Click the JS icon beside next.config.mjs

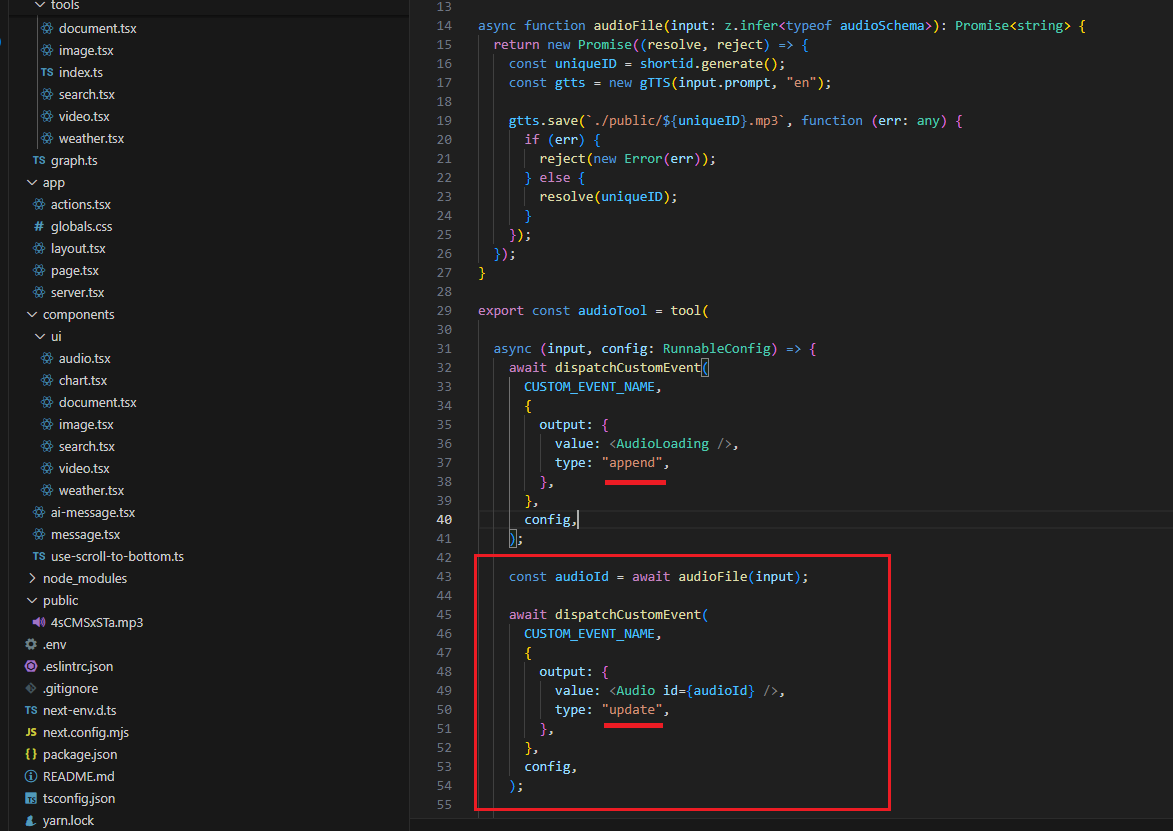pyautogui.click(x=31, y=733)
